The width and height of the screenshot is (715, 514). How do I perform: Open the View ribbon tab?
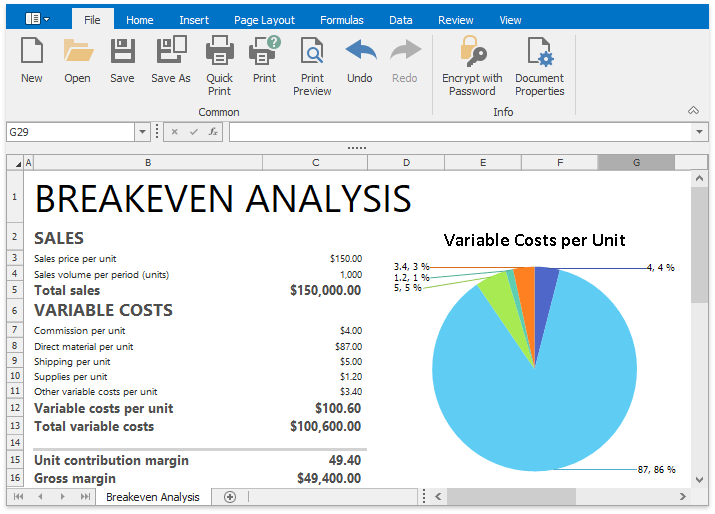[510, 20]
